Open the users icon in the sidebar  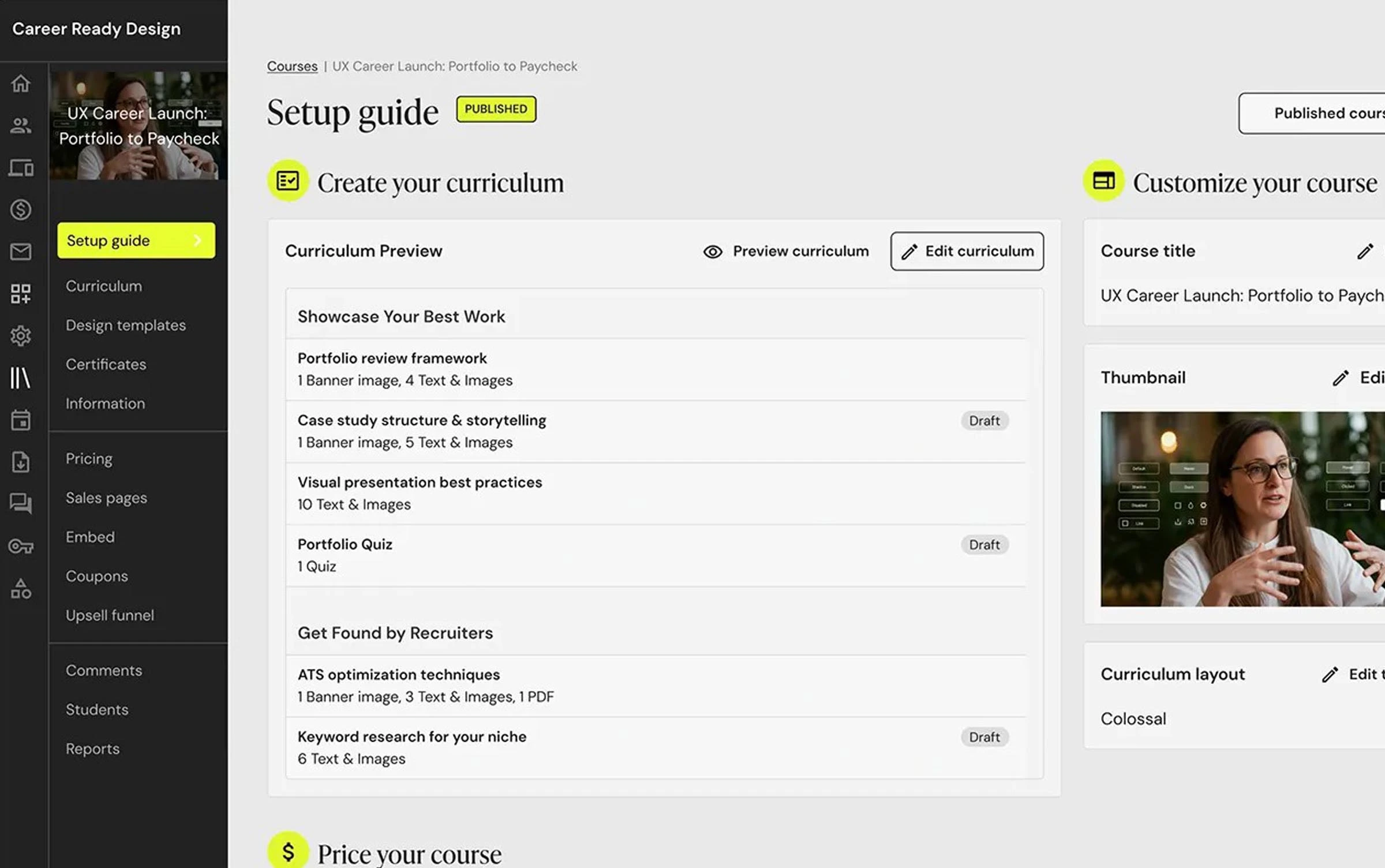(x=21, y=126)
